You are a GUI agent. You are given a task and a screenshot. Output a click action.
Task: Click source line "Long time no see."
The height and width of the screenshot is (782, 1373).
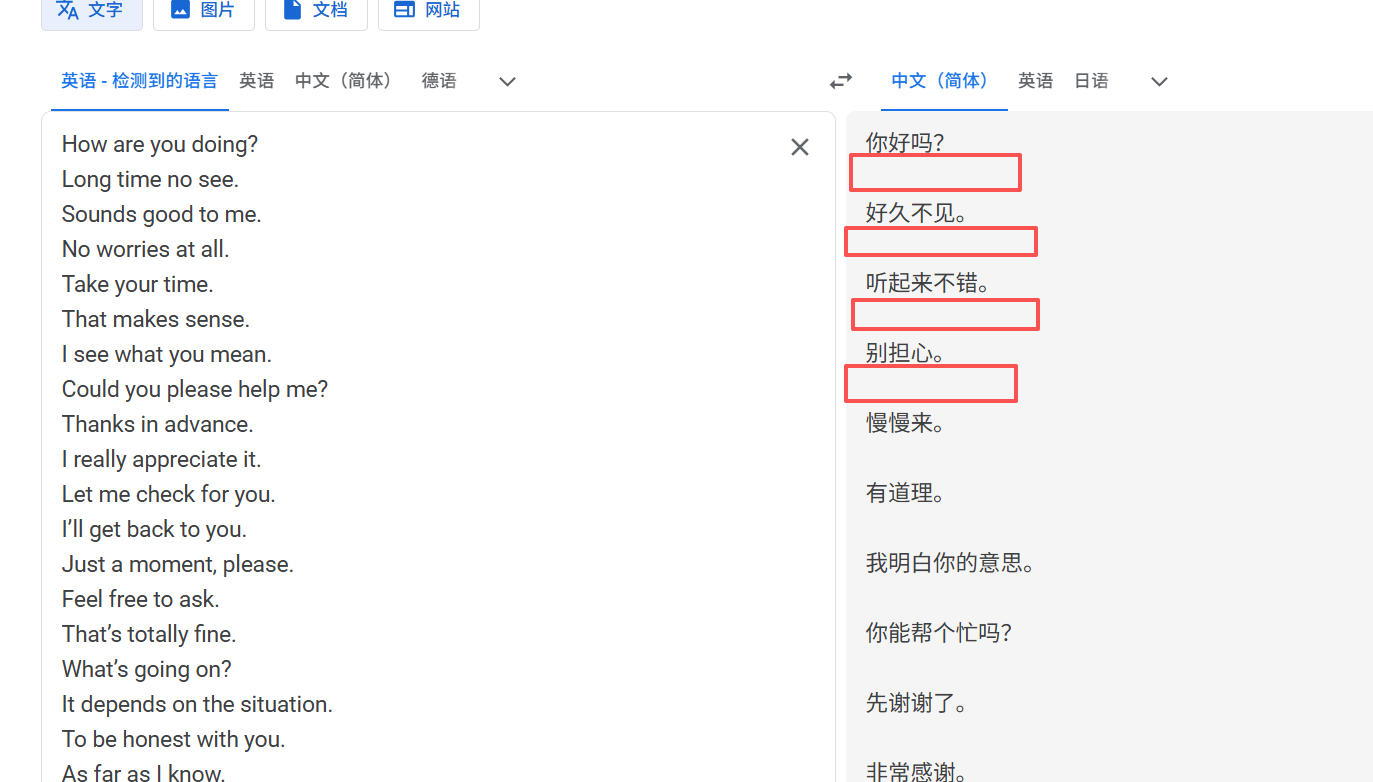click(x=150, y=179)
